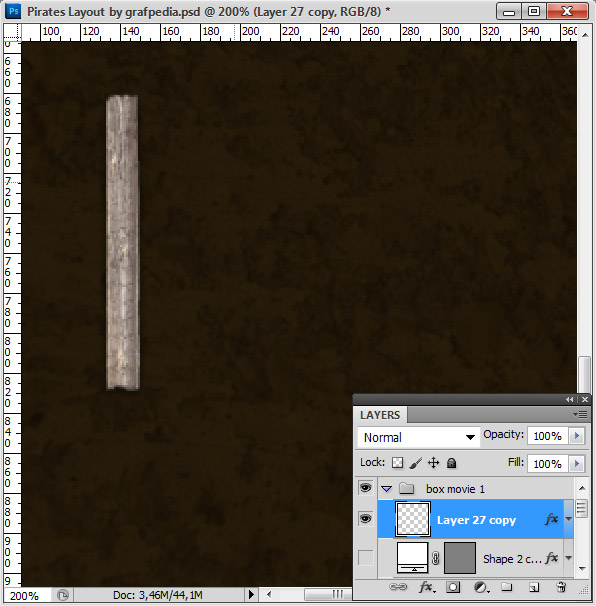Lock transparent pixels
Screen dimensions: 596x606
tap(397, 463)
